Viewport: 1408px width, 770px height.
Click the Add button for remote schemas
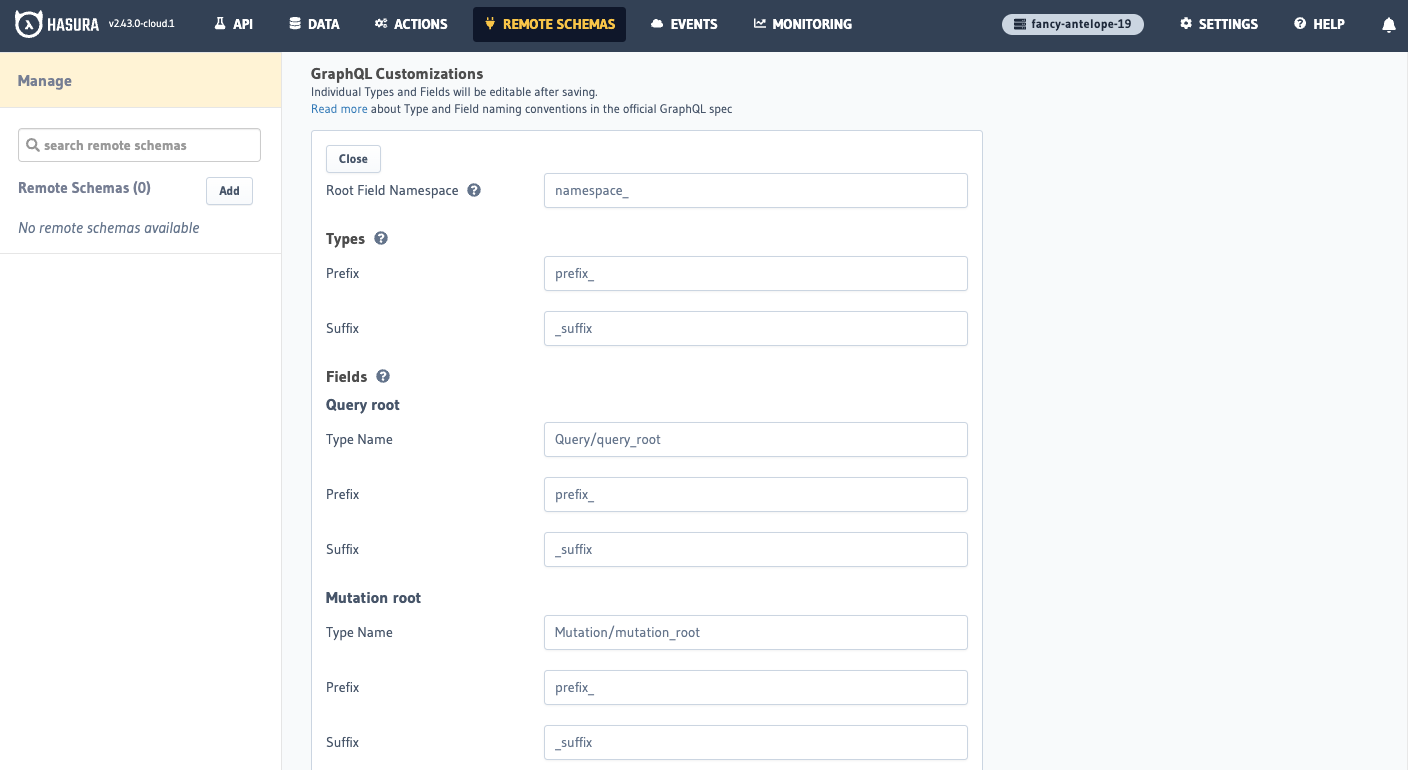[x=229, y=191]
